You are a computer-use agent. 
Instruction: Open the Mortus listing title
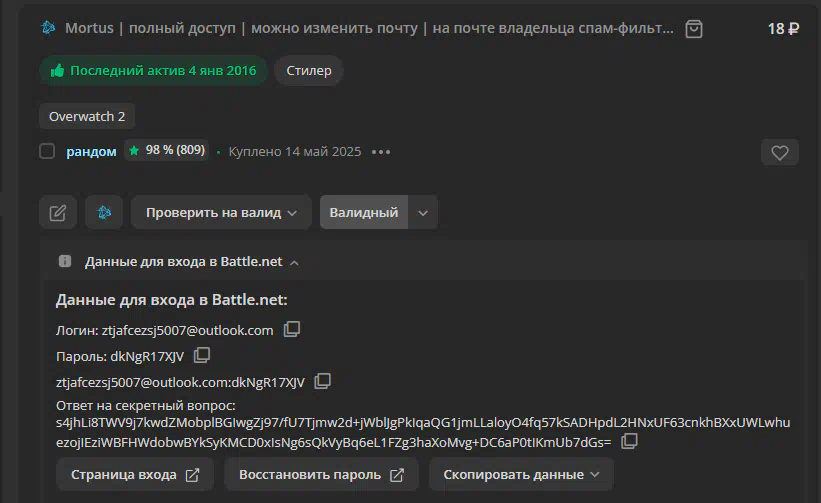(x=369, y=28)
